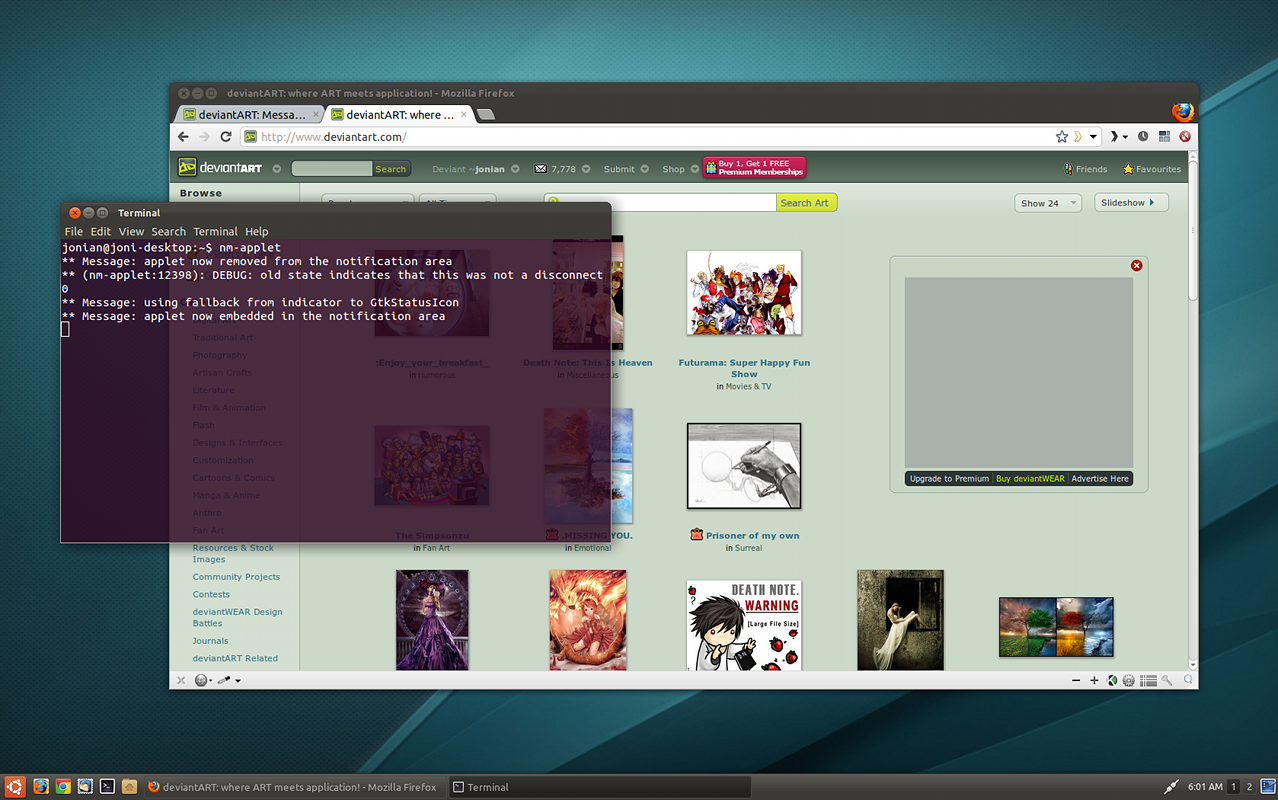Viewport: 1278px width, 800px height.
Task: Click the Search Art button
Action: (x=806, y=203)
